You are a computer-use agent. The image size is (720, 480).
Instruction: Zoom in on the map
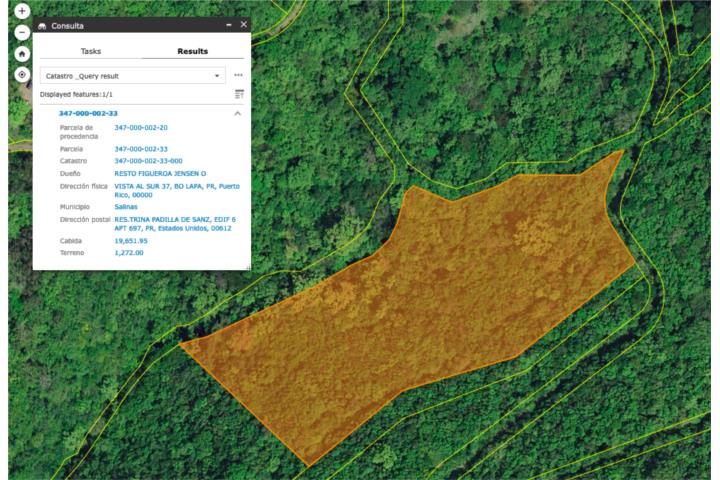pos(22,11)
